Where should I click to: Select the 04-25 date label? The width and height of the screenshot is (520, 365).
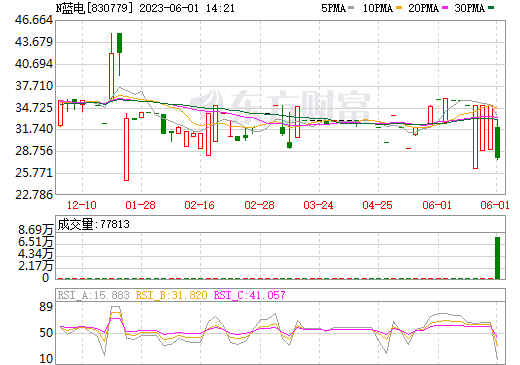click(x=377, y=205)
